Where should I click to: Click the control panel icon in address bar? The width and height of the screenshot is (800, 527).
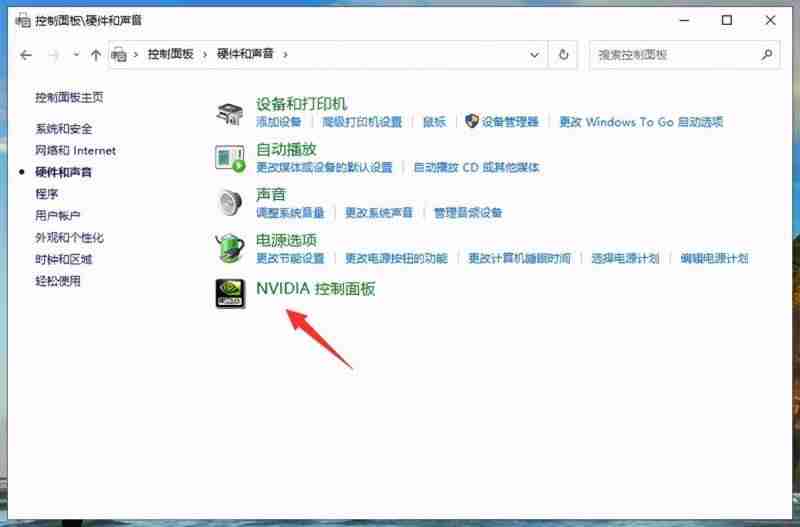(119, 54)
